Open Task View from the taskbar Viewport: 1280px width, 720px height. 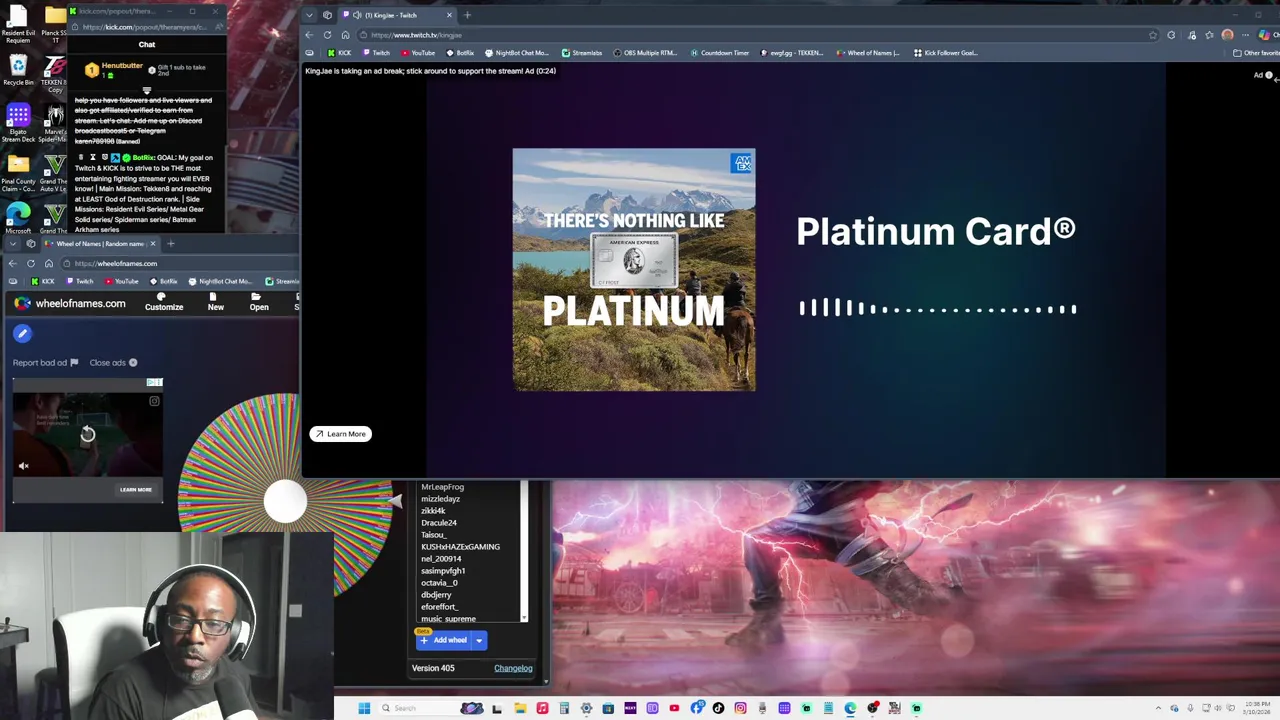pyautogui.click(x=496, y=708)
